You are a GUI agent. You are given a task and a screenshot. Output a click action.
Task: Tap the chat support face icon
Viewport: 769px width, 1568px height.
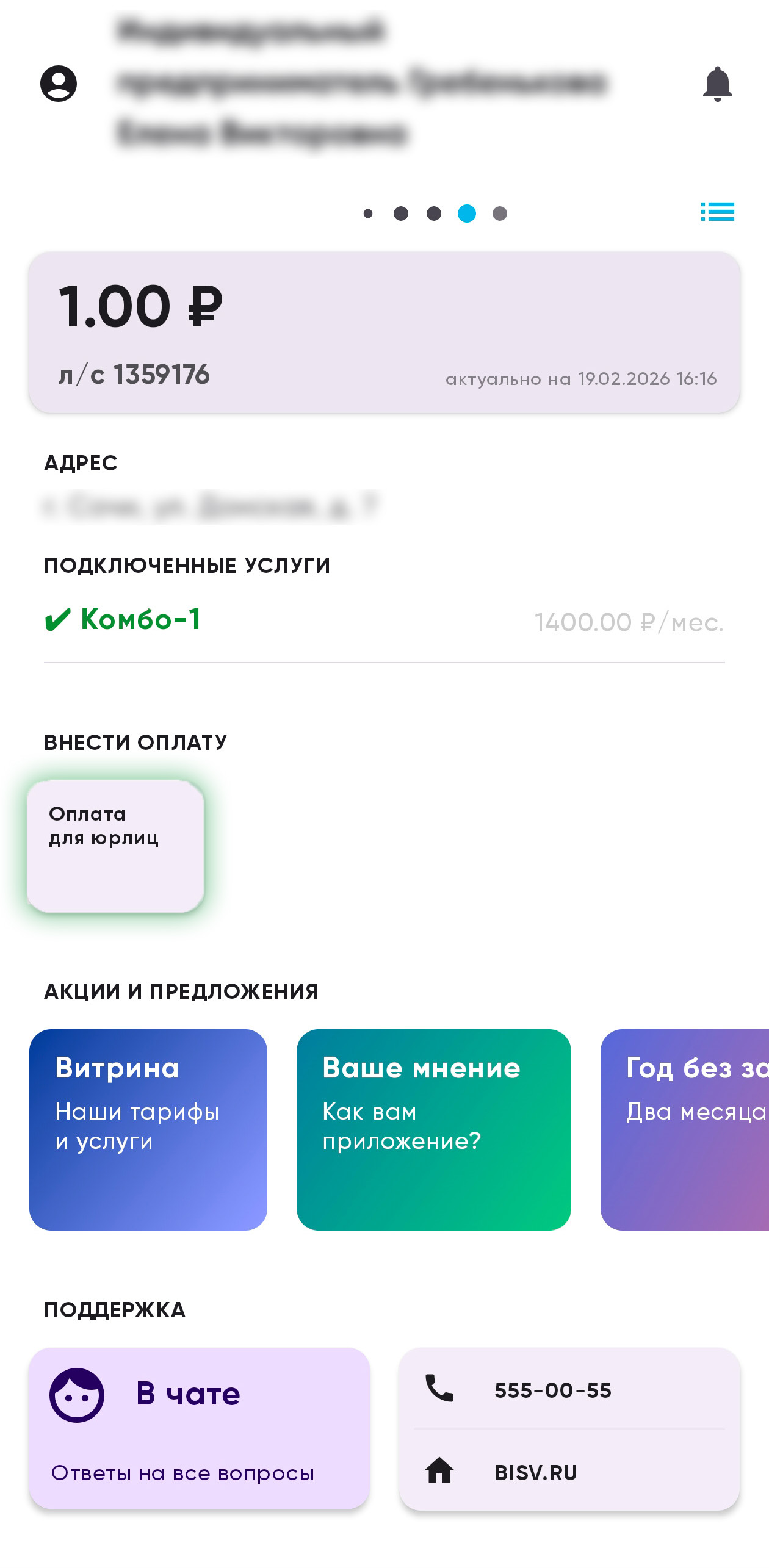coord(77,1395)
